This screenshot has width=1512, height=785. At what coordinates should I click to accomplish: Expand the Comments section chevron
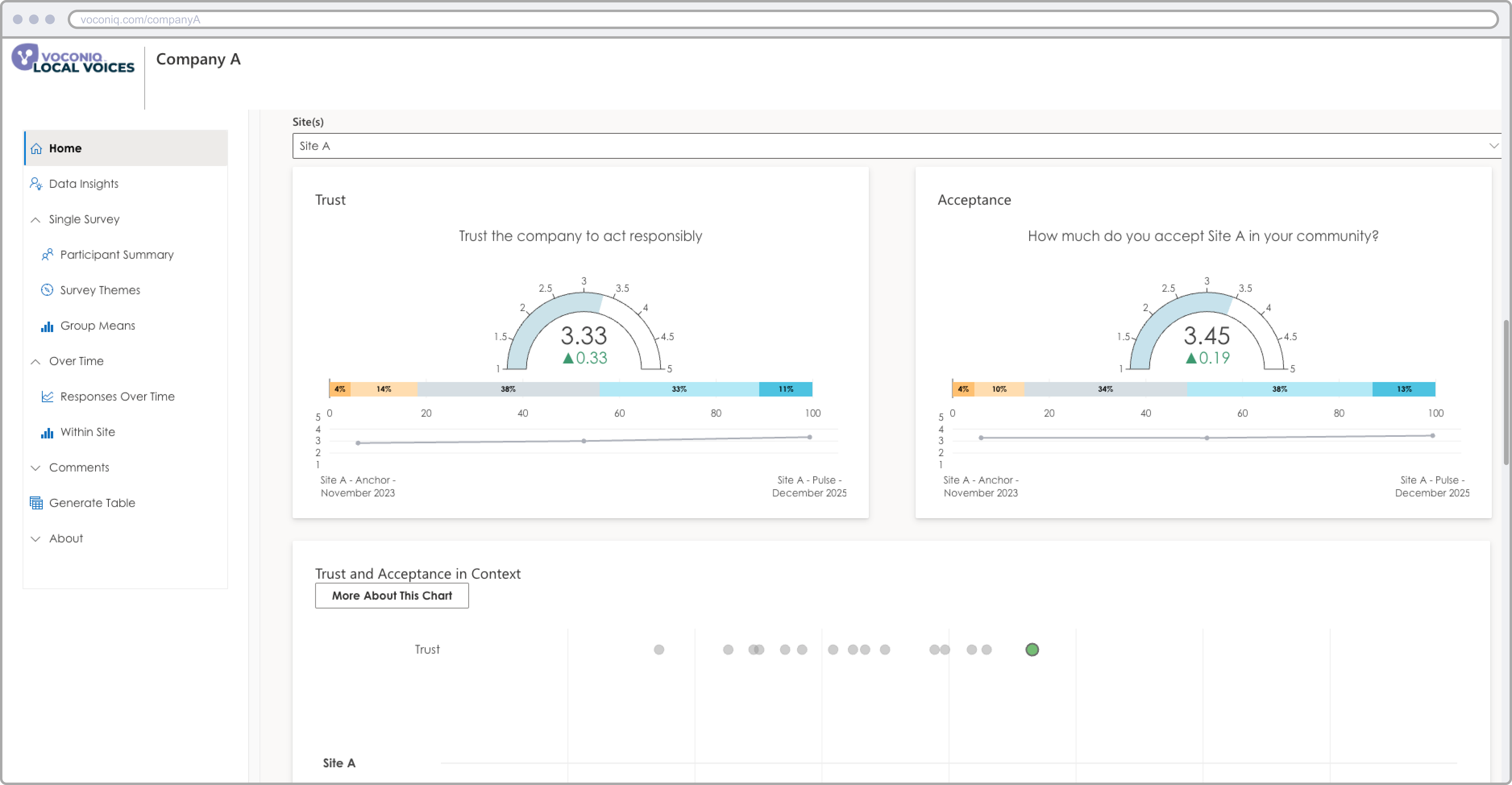coord(36,468)
